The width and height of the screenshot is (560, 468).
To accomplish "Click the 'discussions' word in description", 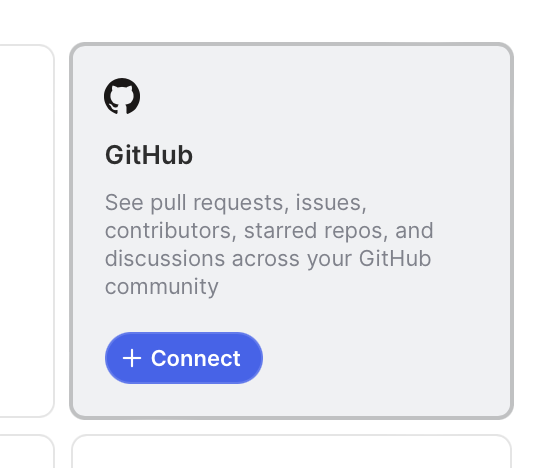I will [165, 259].
